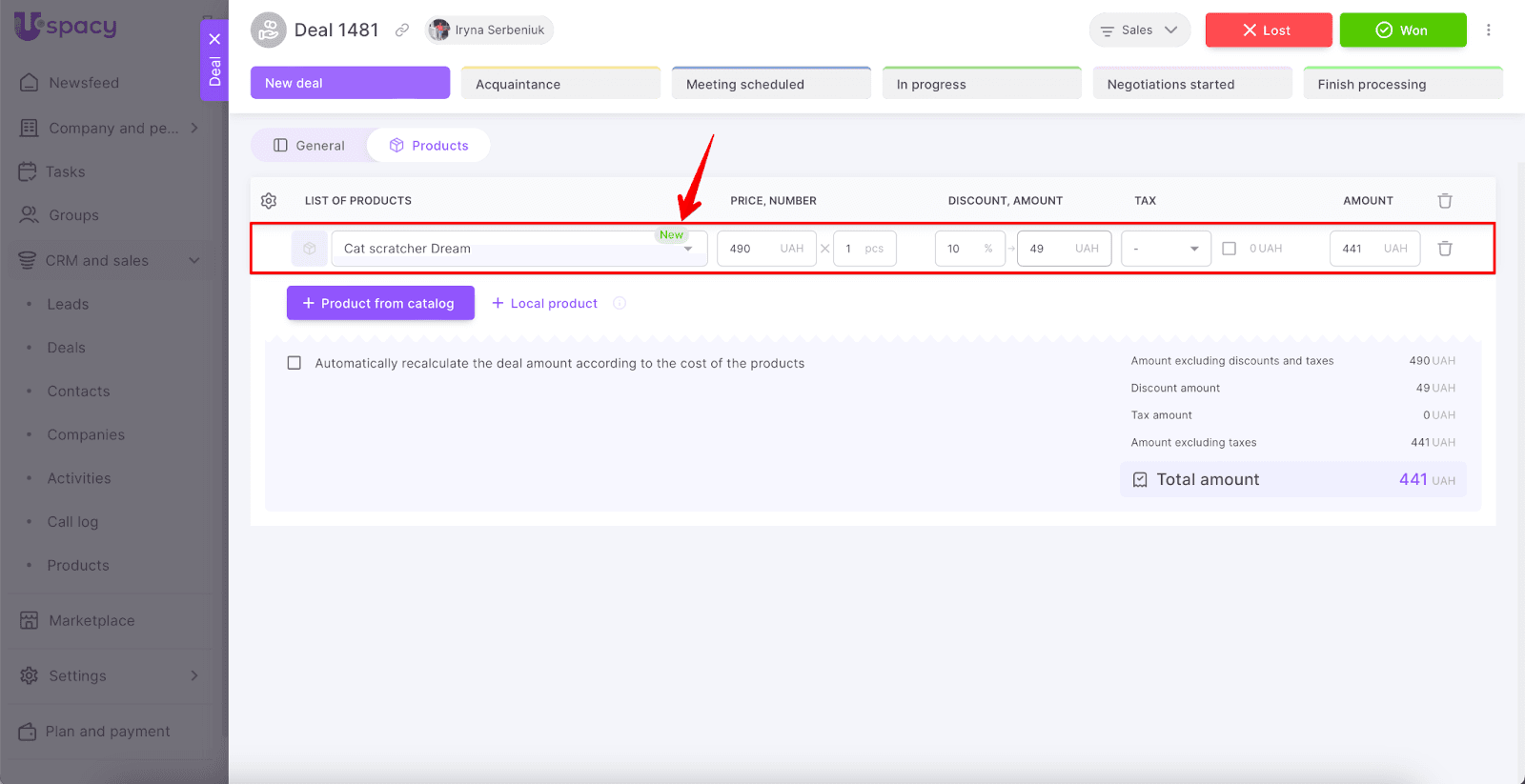
Task: Select the Meeting scheduled stage
Action: [770, 84]
